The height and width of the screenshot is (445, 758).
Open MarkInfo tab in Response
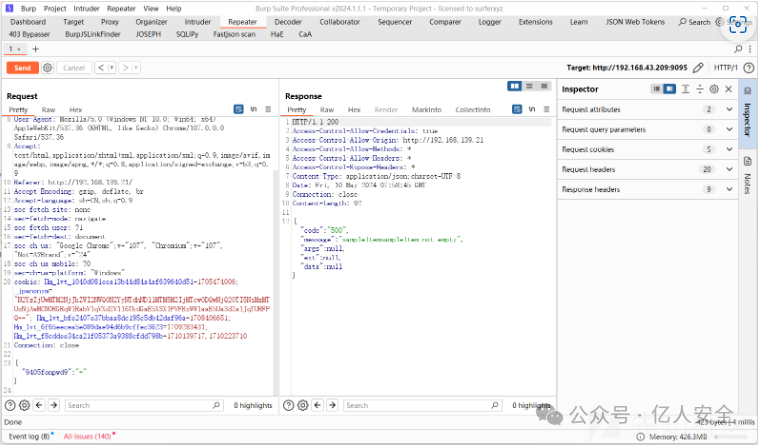click(x=426, y=110)
